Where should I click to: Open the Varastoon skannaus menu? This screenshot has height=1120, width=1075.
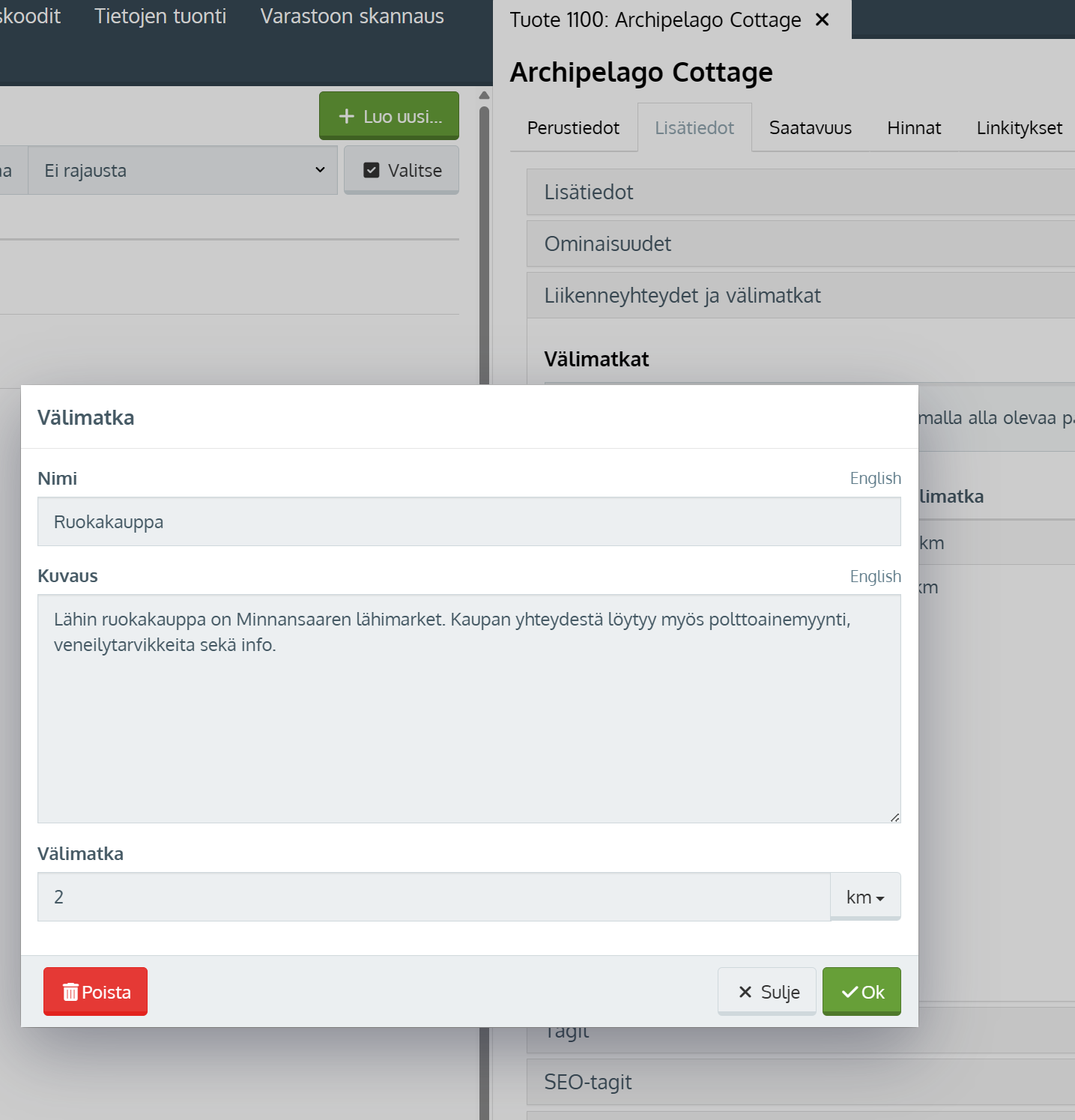(x=352, y=16)
